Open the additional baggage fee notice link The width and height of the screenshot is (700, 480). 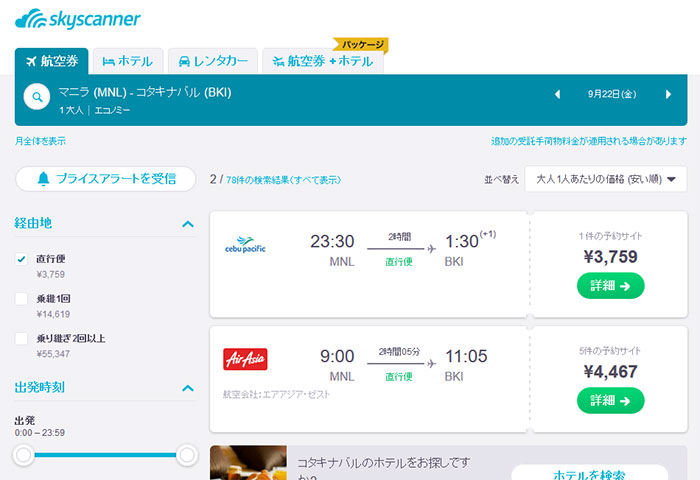(589, 141)
